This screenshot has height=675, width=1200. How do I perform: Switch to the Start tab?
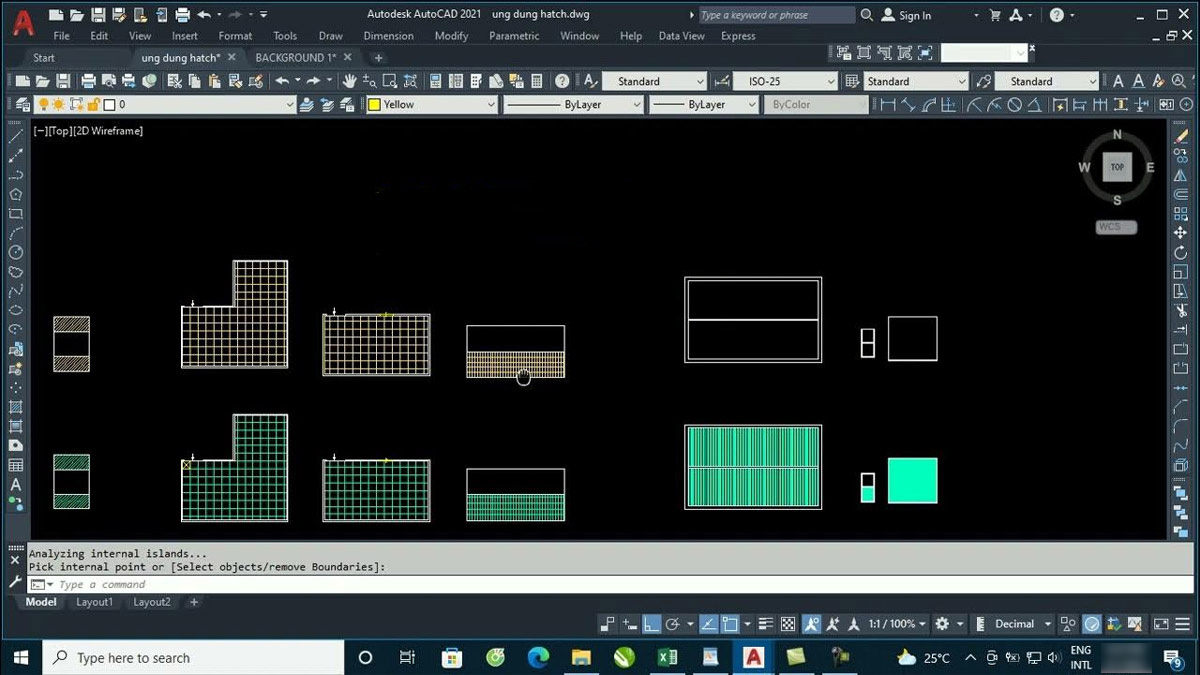tap(44, 58)
